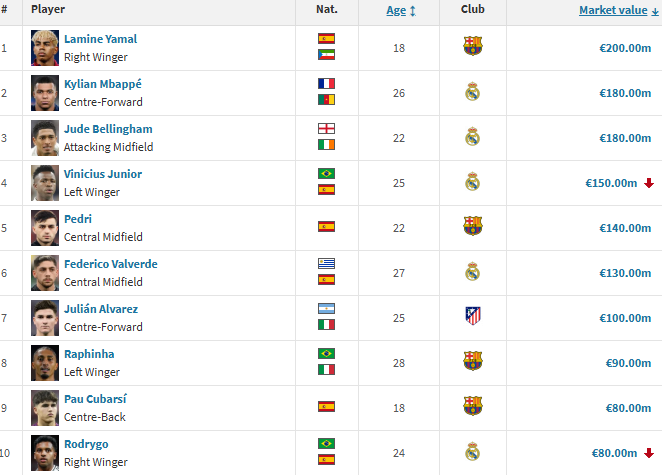Click Julián Alvarez's €100.00m market value

click(625, 318)
